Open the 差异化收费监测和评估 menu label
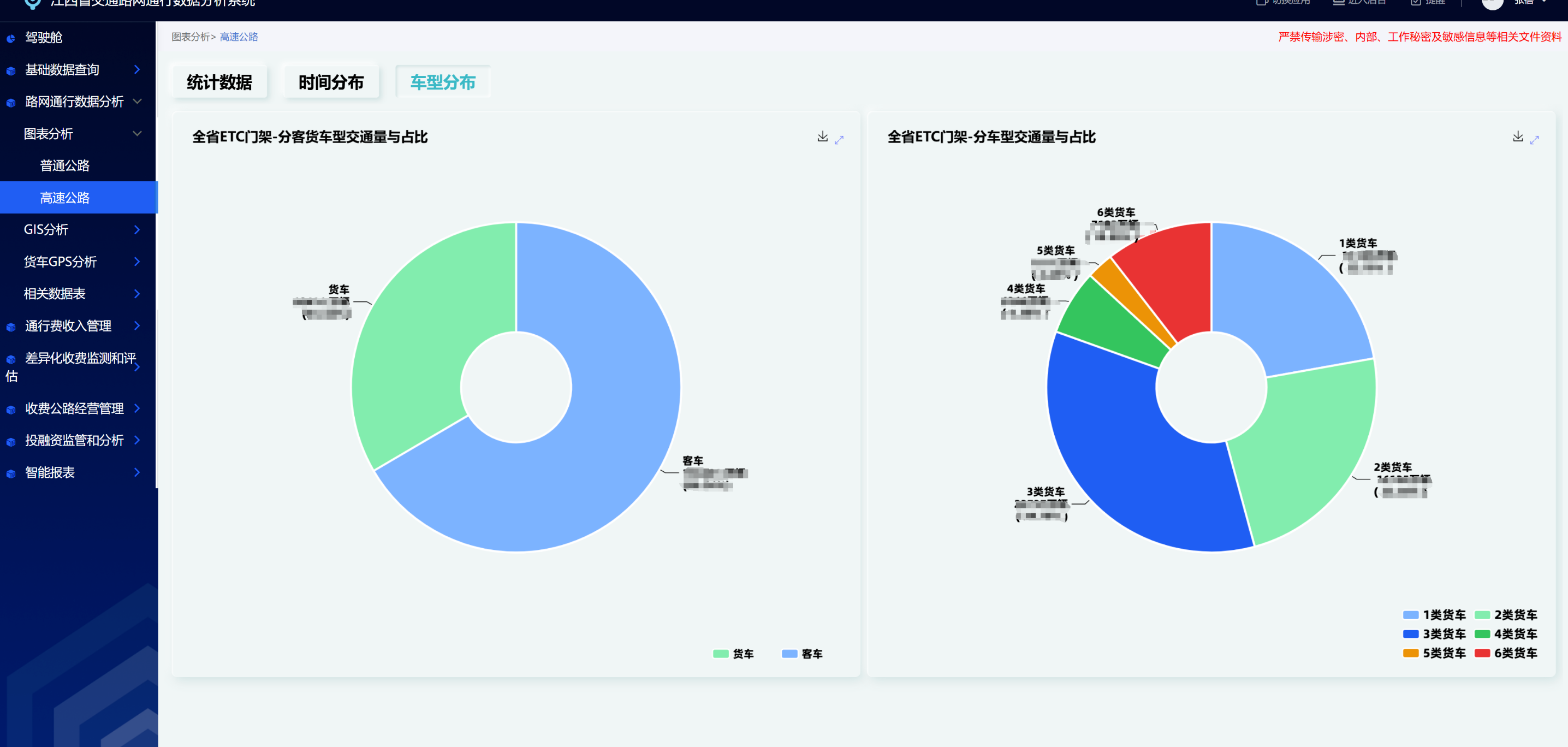 click(x=71, y=366)
